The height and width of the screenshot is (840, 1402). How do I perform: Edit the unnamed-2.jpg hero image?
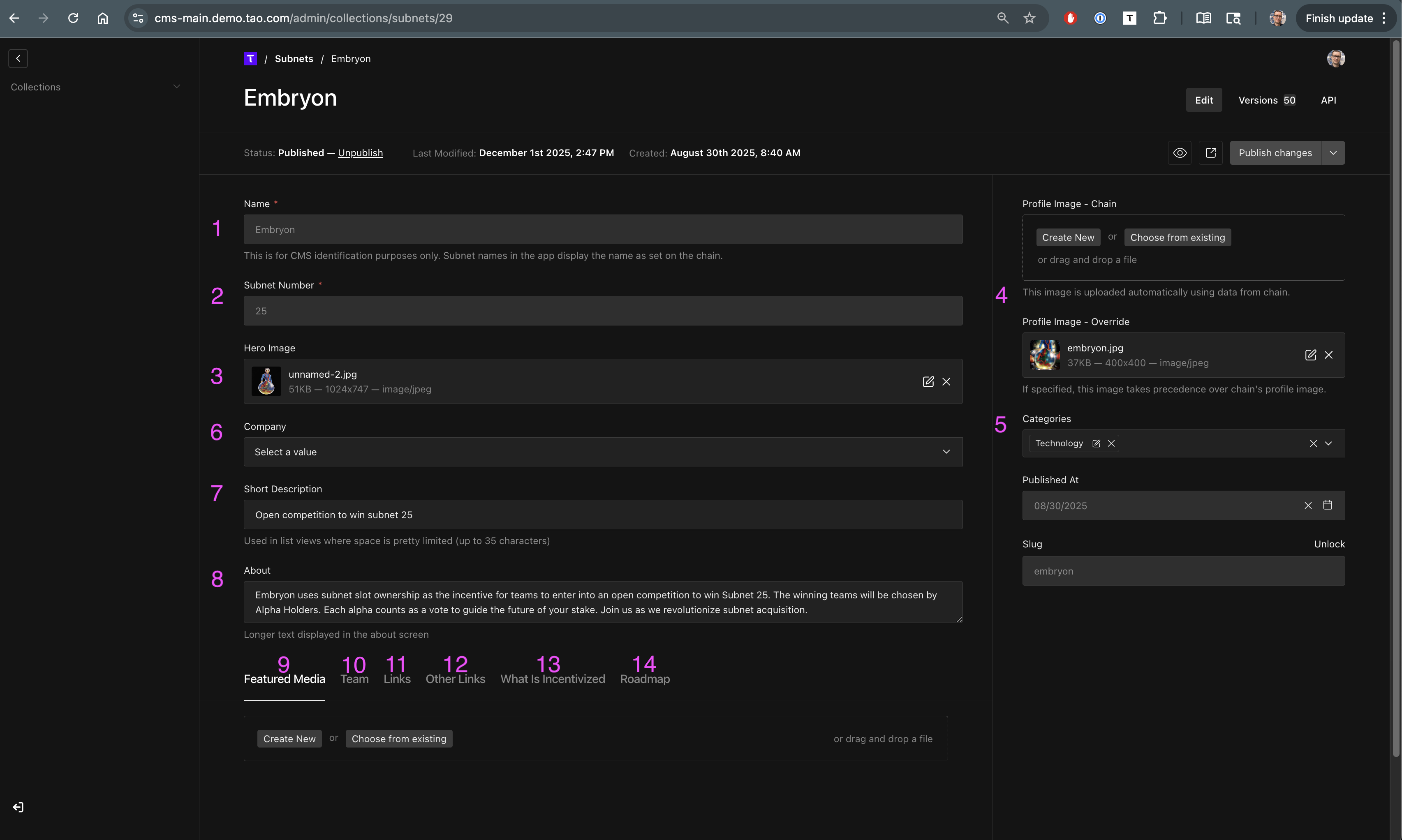(x=928, y=381)
